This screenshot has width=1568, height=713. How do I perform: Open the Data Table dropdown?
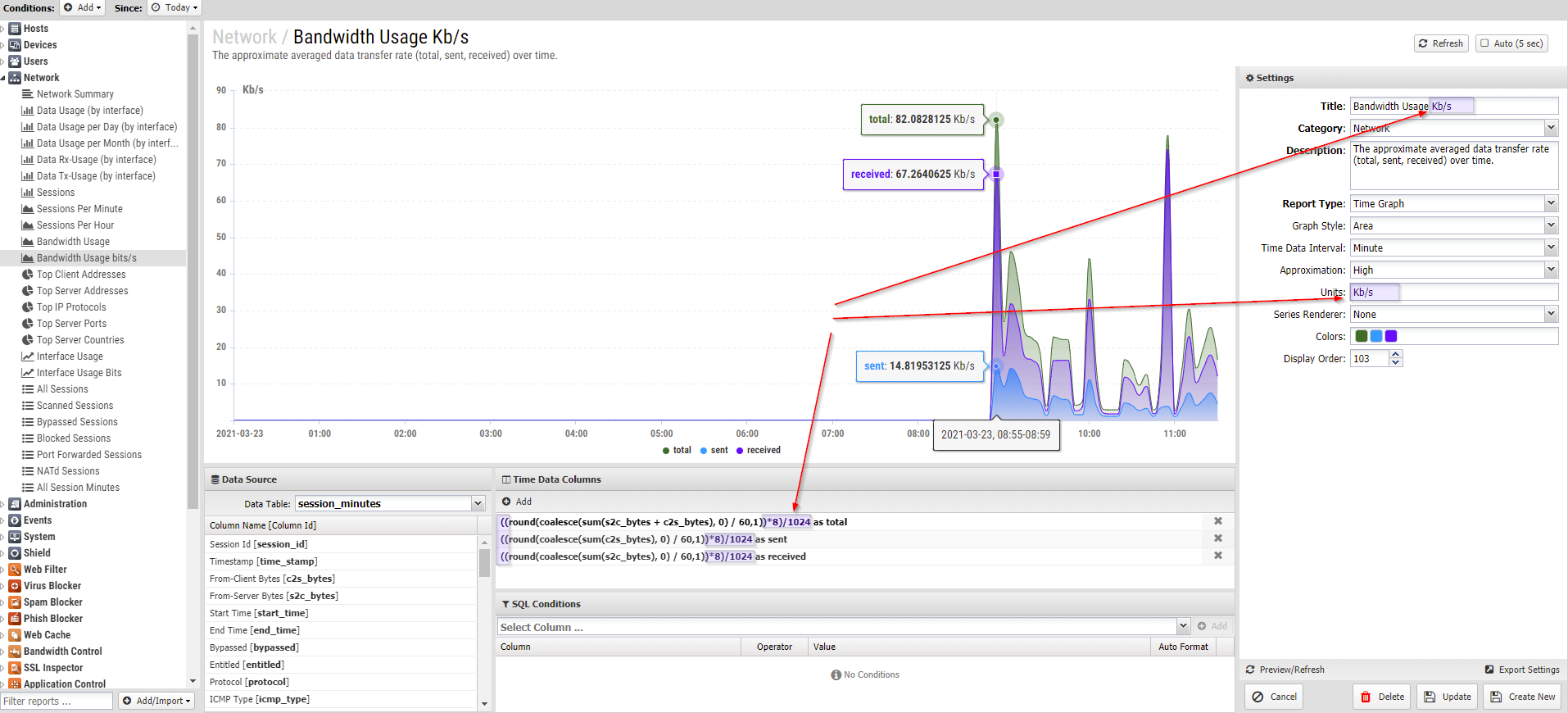478,503
